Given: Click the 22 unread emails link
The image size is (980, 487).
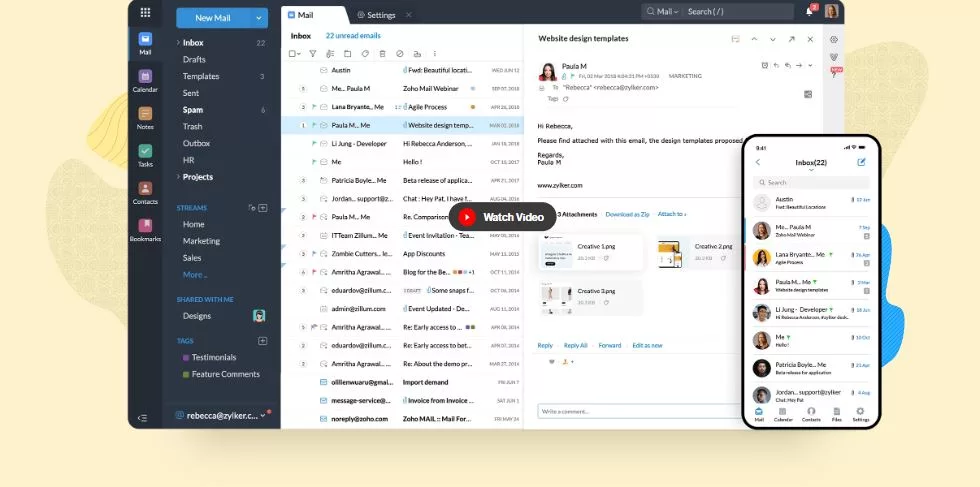Looking at the screenshot, I should coord(353,36).
